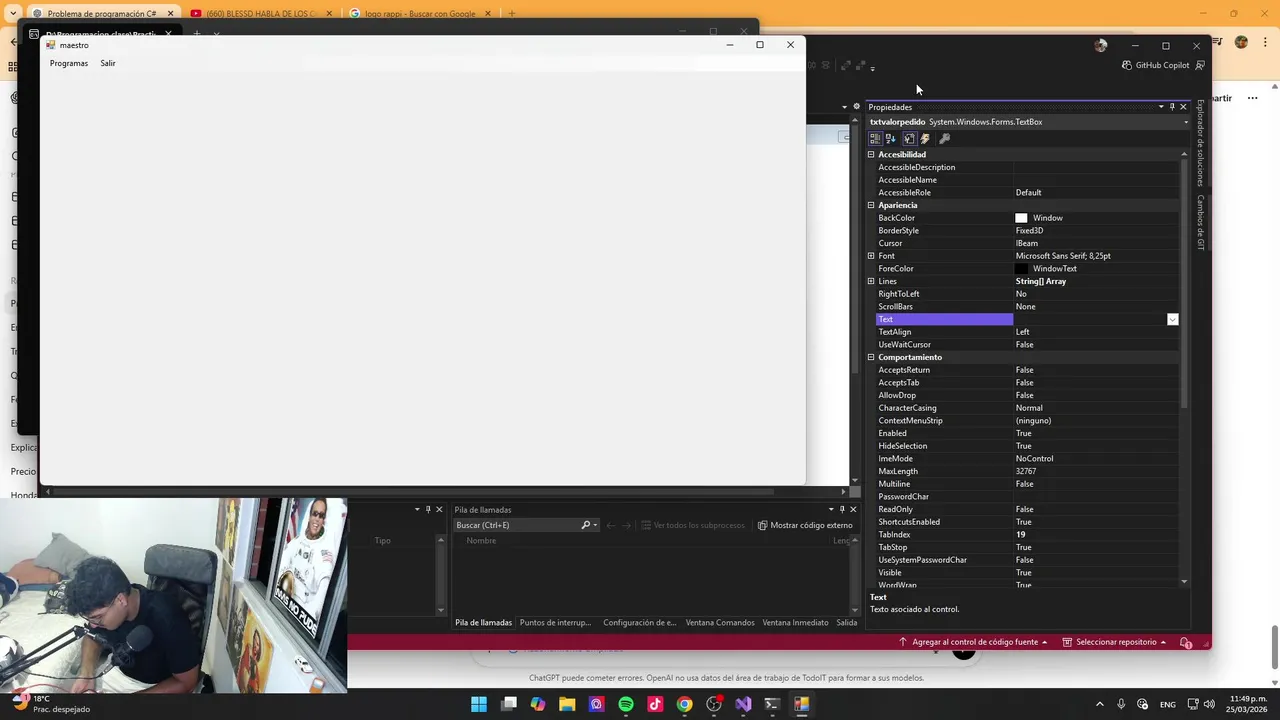The image size is (1280, 720).
Task: Open notifications bell in Visual Studio status bar
Action: click(1186, 642)
